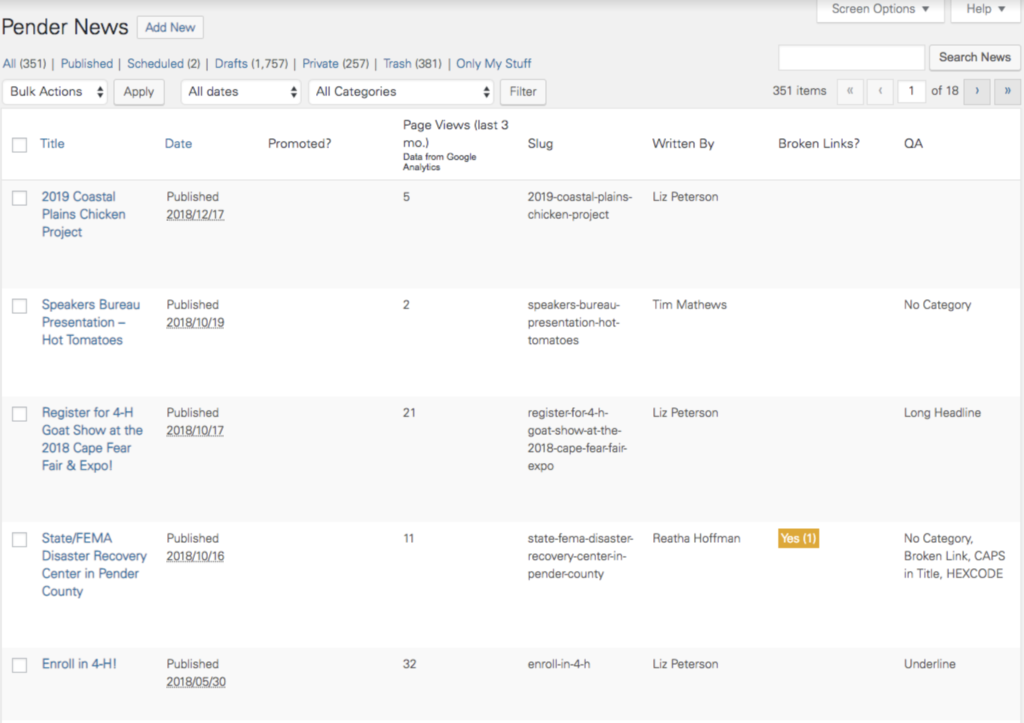The height and width of the screenshot is (723, 1024).
Task: Click the page views value 32
Action: tap(409, 664)
